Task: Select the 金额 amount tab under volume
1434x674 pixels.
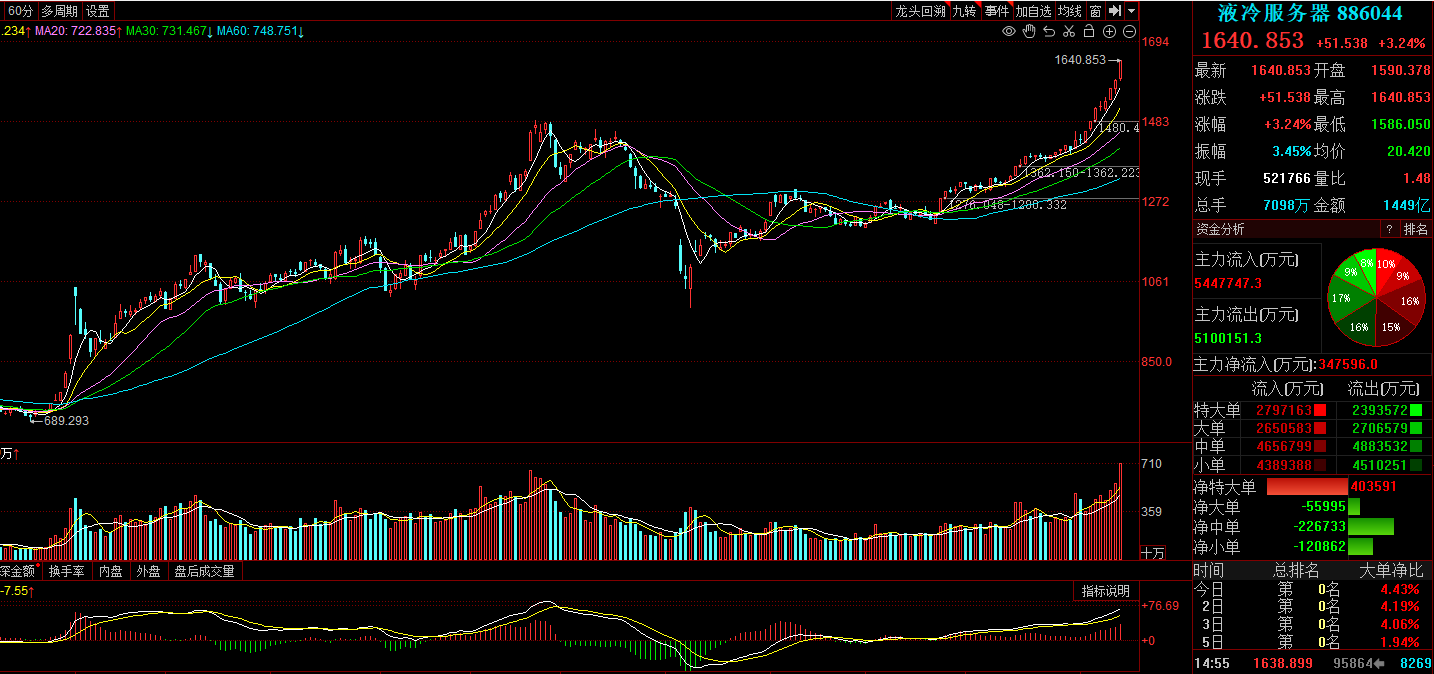Action: (x=18, y=571)
